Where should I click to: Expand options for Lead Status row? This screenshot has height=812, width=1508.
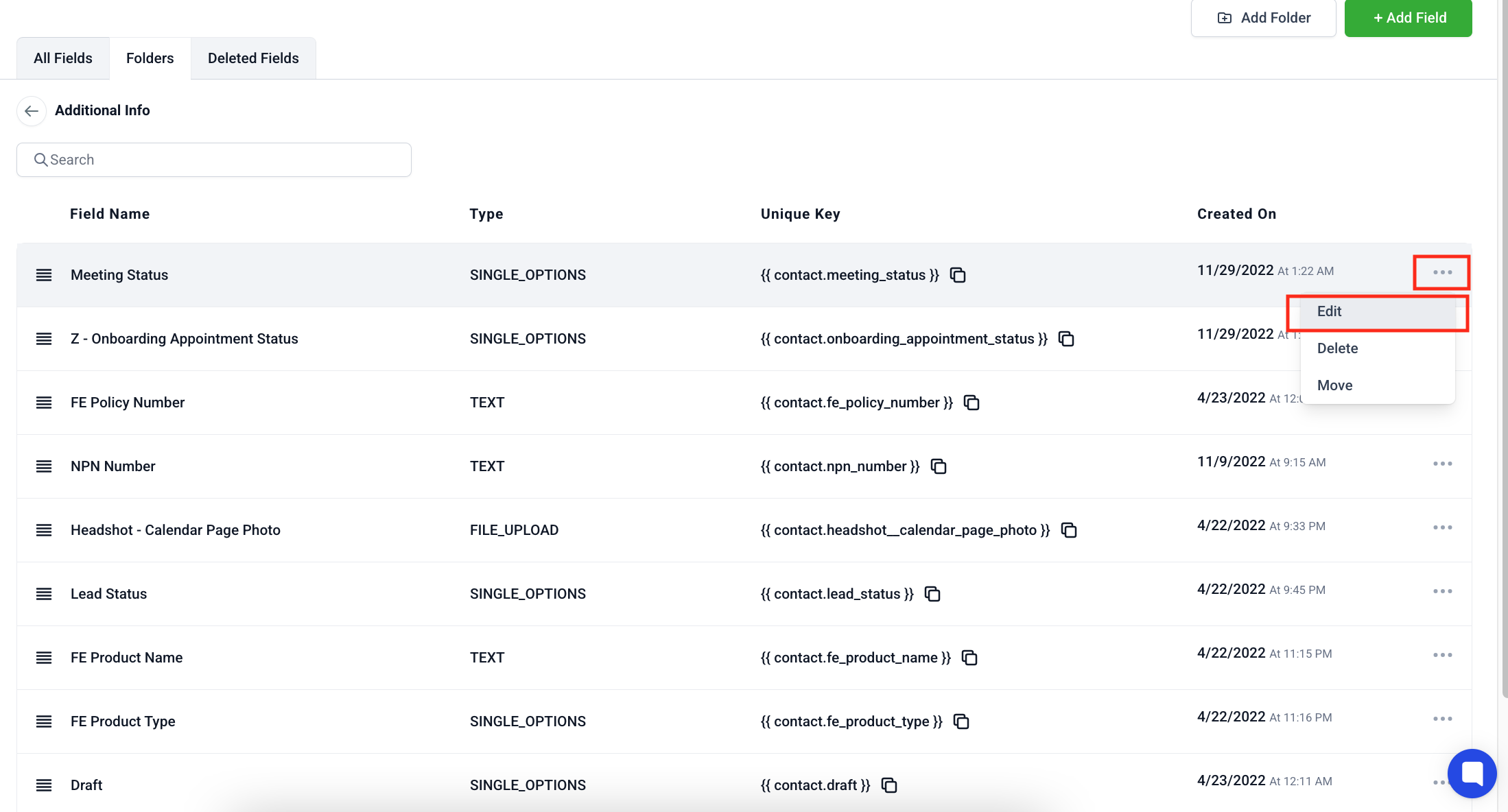(x=1442, y=591)
